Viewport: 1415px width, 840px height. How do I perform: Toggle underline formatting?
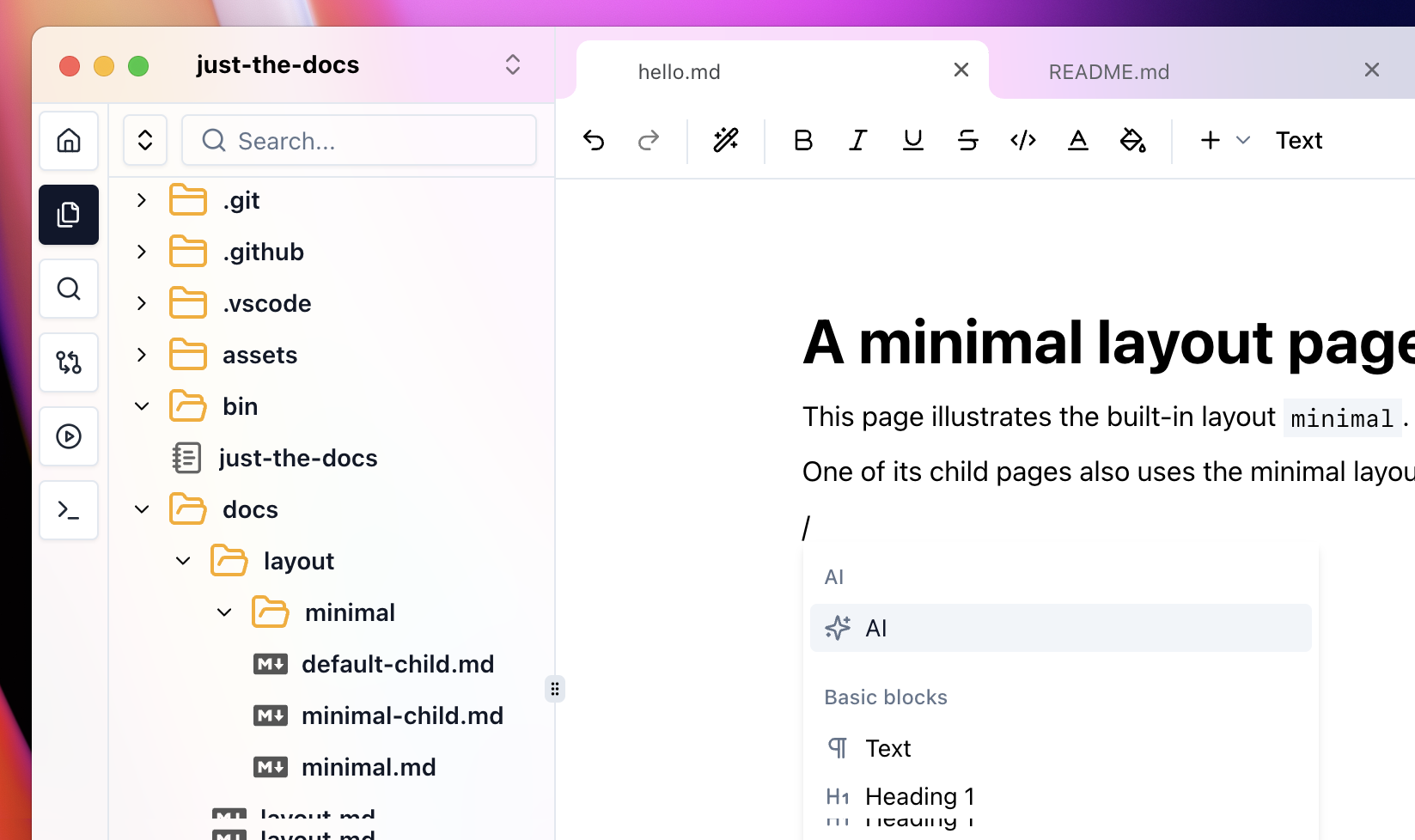point(913,140)
